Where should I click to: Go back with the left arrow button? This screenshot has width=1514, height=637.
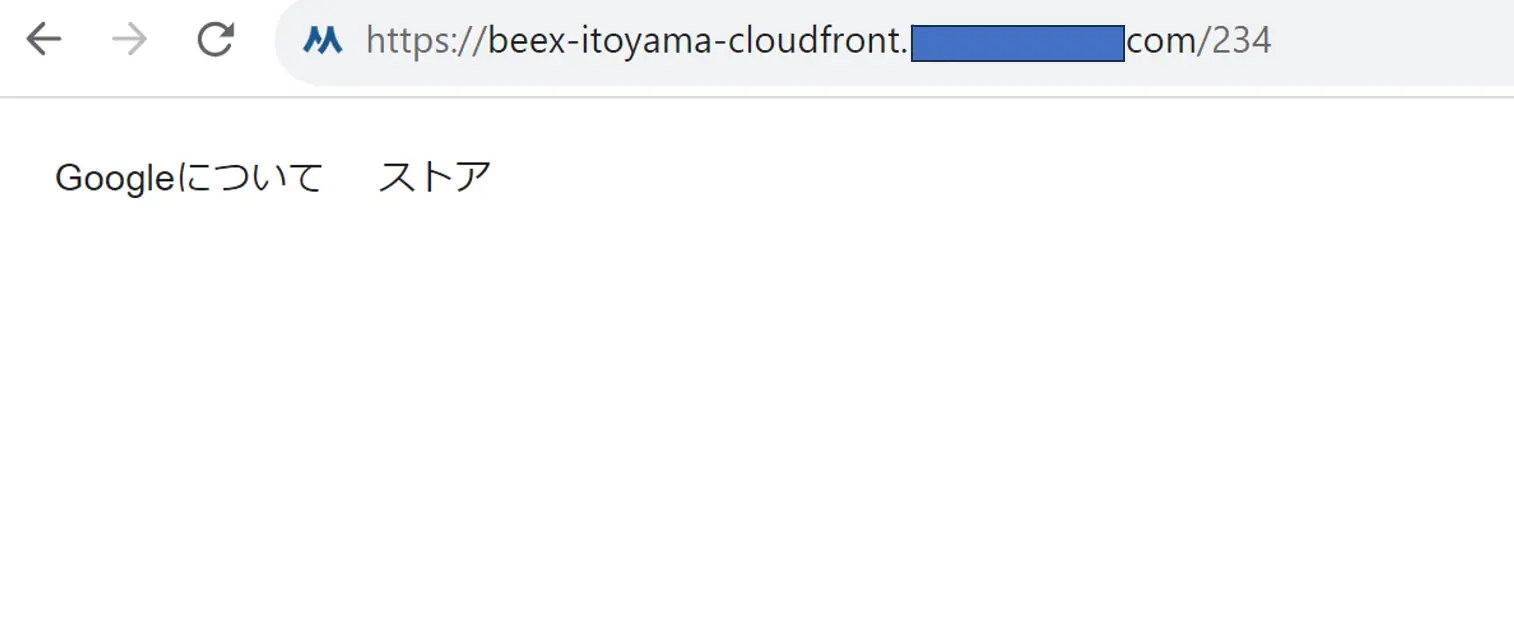44,40
